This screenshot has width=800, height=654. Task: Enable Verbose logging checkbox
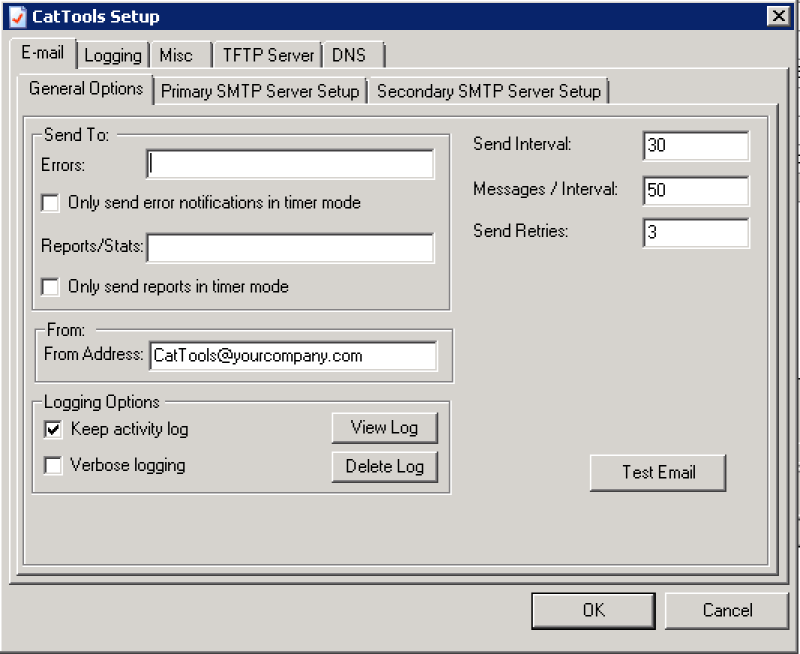(x=53, y=465)
